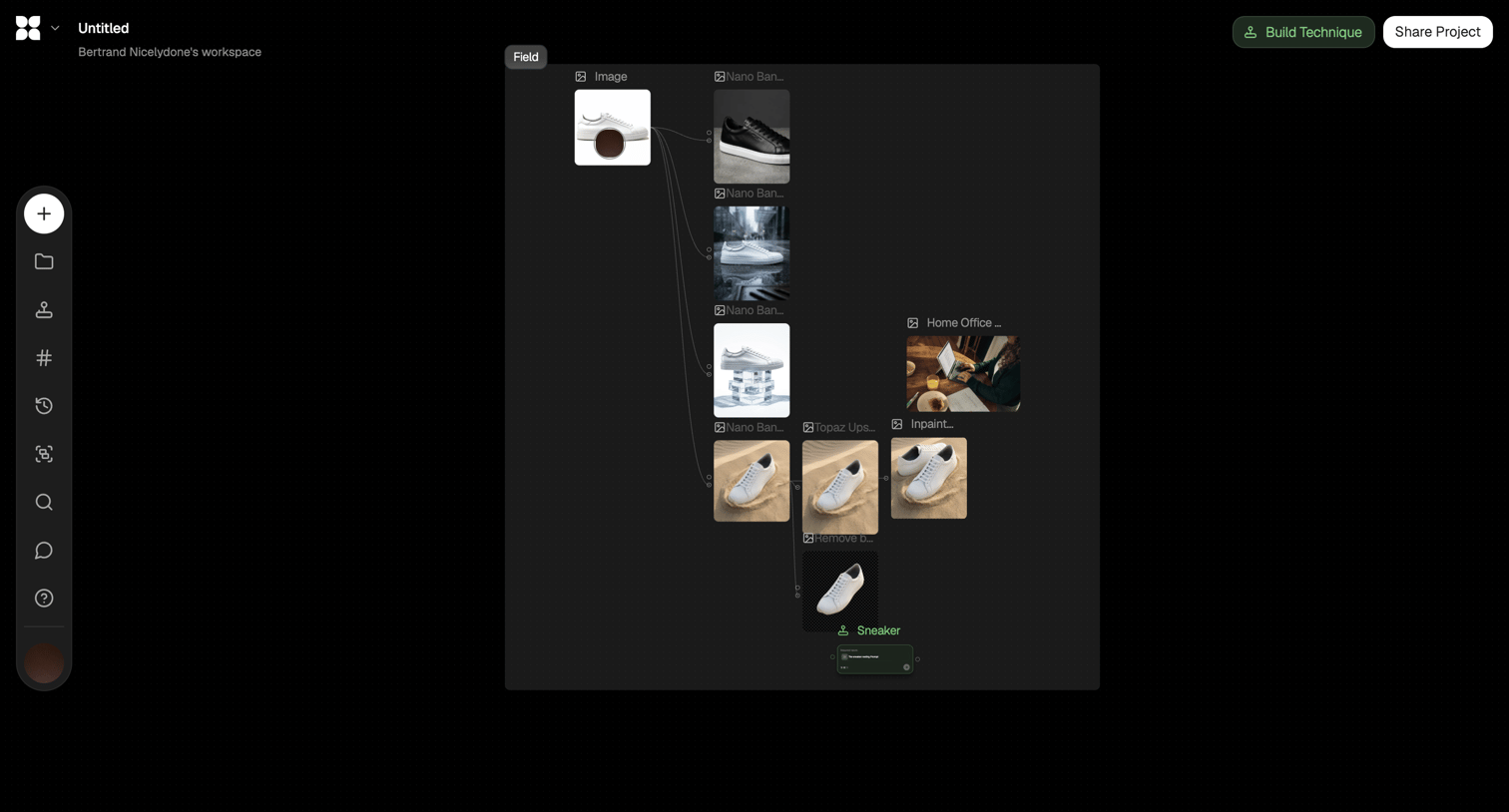Select the sneaker on ice blocks thumbnail
The height and width of the screenshot is (812, 1509).
[x=752, y=370]
